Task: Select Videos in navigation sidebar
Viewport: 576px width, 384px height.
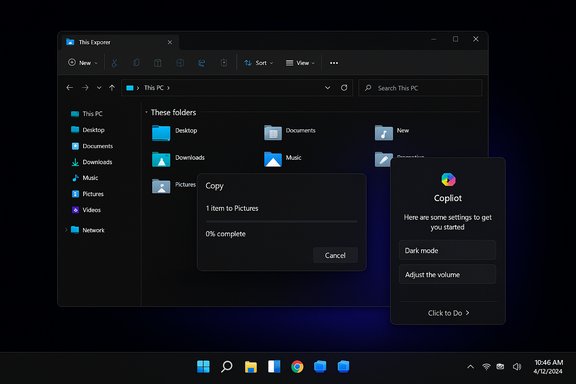Action: [86, 210]
